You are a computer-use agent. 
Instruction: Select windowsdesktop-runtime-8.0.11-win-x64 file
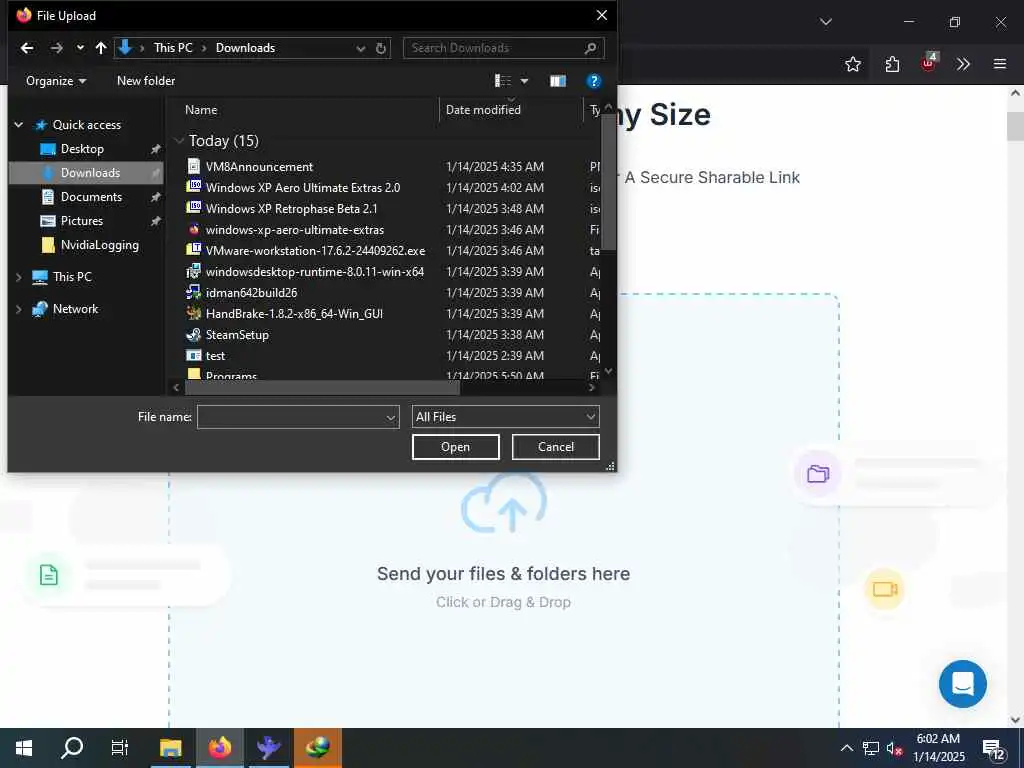click(315, 272)
